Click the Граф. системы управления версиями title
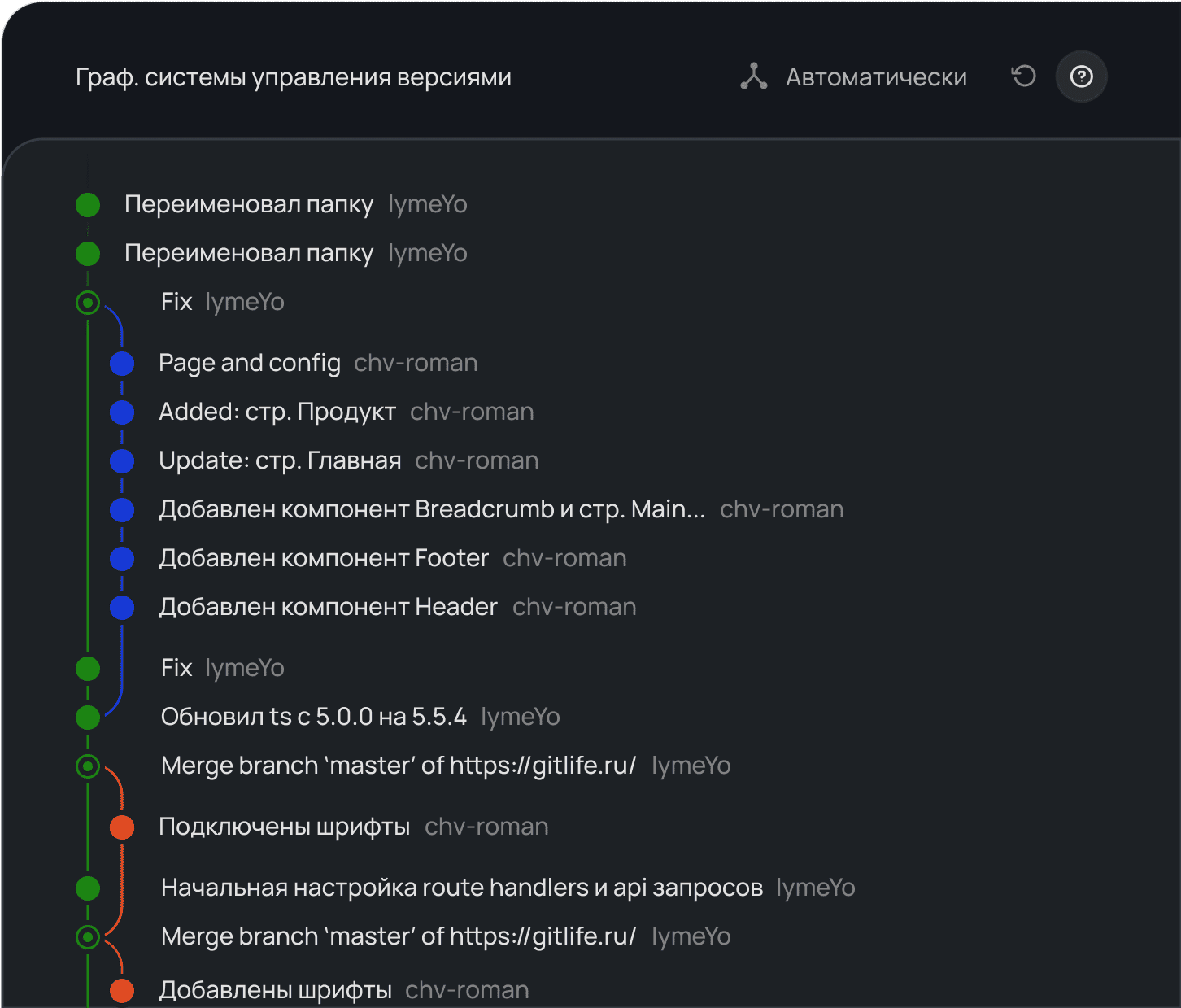The image size is (1181, 1008). (294, 77)
